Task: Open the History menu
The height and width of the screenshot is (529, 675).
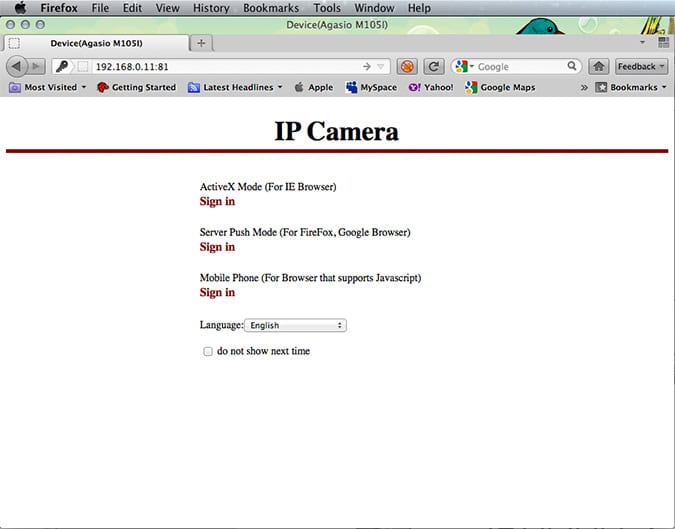Action: (x=211, y=8)
